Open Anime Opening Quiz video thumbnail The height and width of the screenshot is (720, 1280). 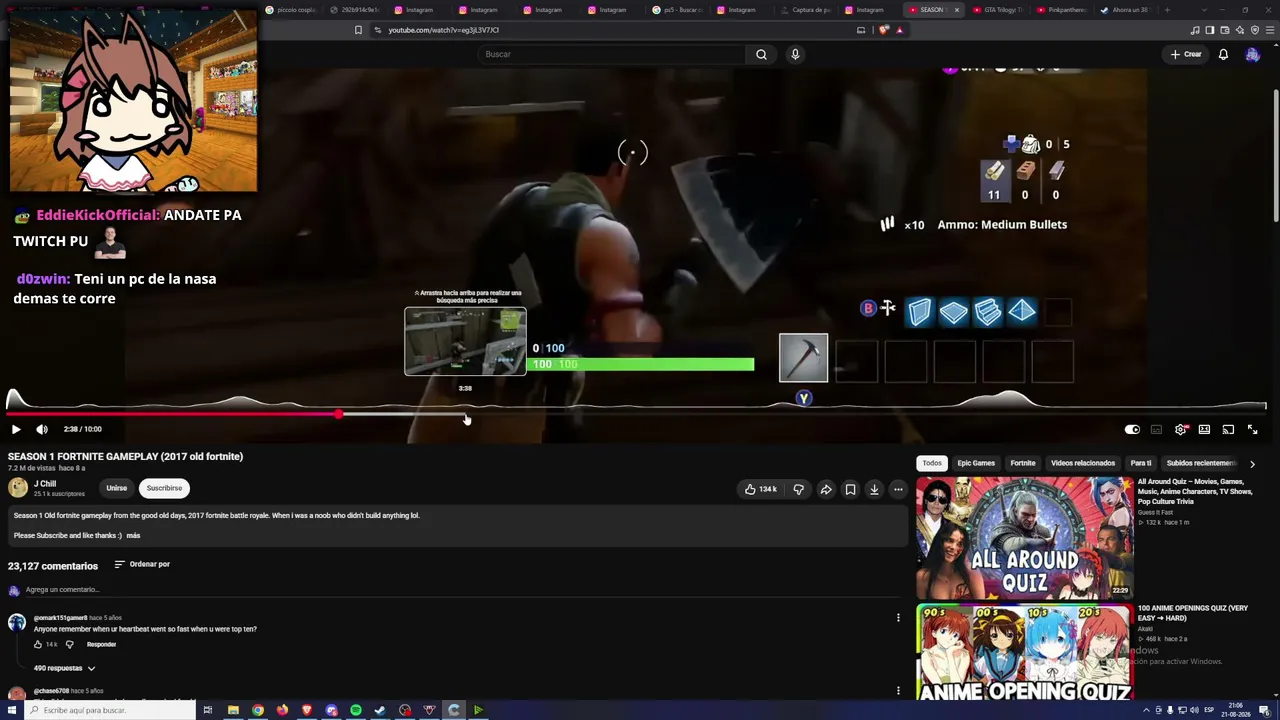[1025, 653]
